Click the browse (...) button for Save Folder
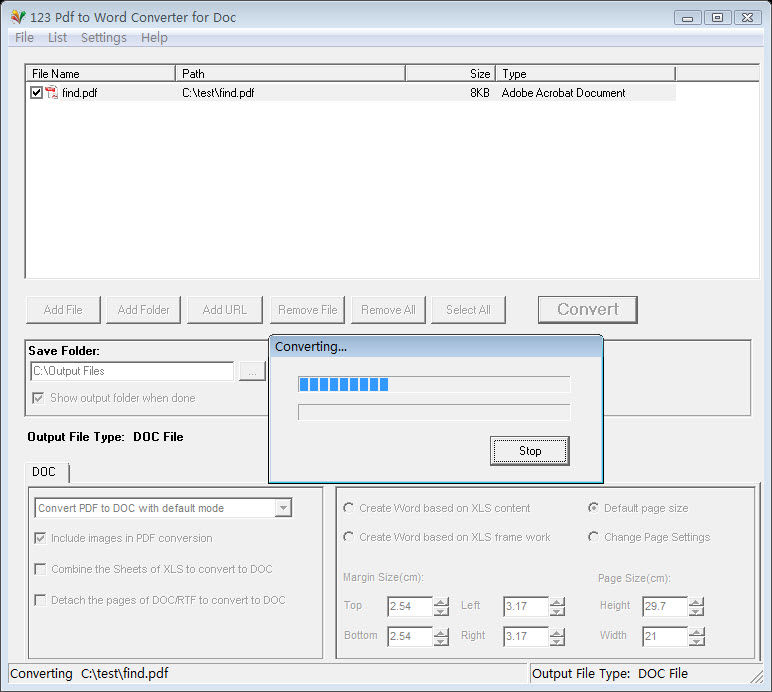The width and height of the screenshot is (772, 692). [x=252, y=371]
